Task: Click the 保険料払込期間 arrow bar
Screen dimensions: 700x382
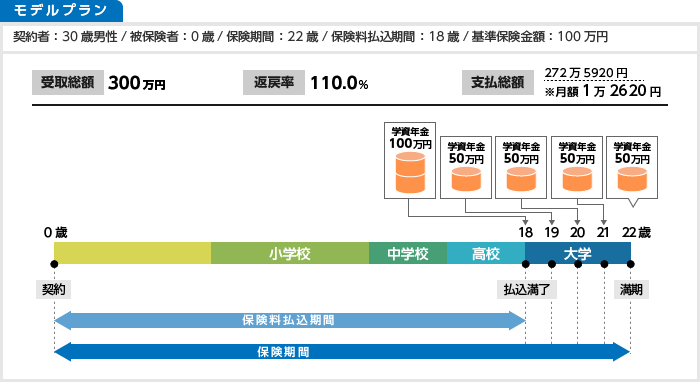Action: 289,320
